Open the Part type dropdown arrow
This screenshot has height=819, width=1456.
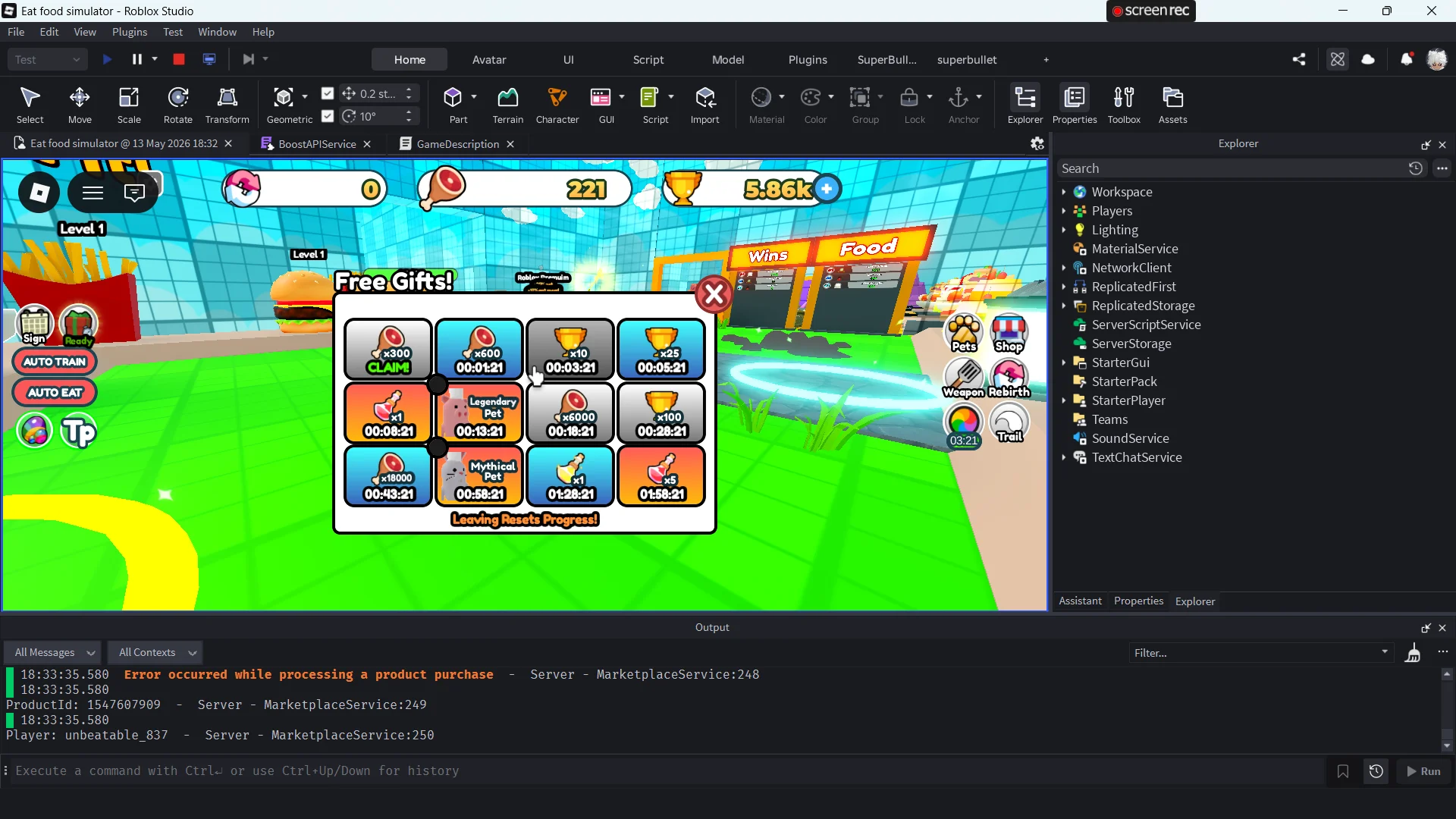(x=474, y=96)
